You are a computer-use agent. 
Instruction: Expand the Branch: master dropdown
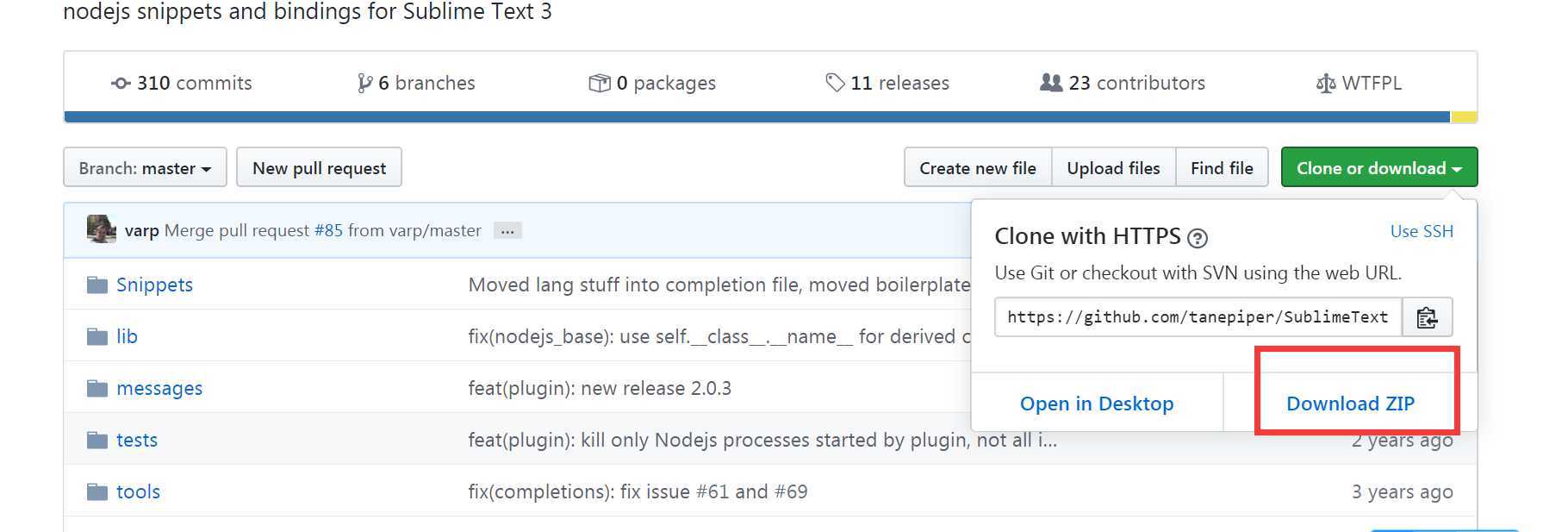[x=145, y=167]
